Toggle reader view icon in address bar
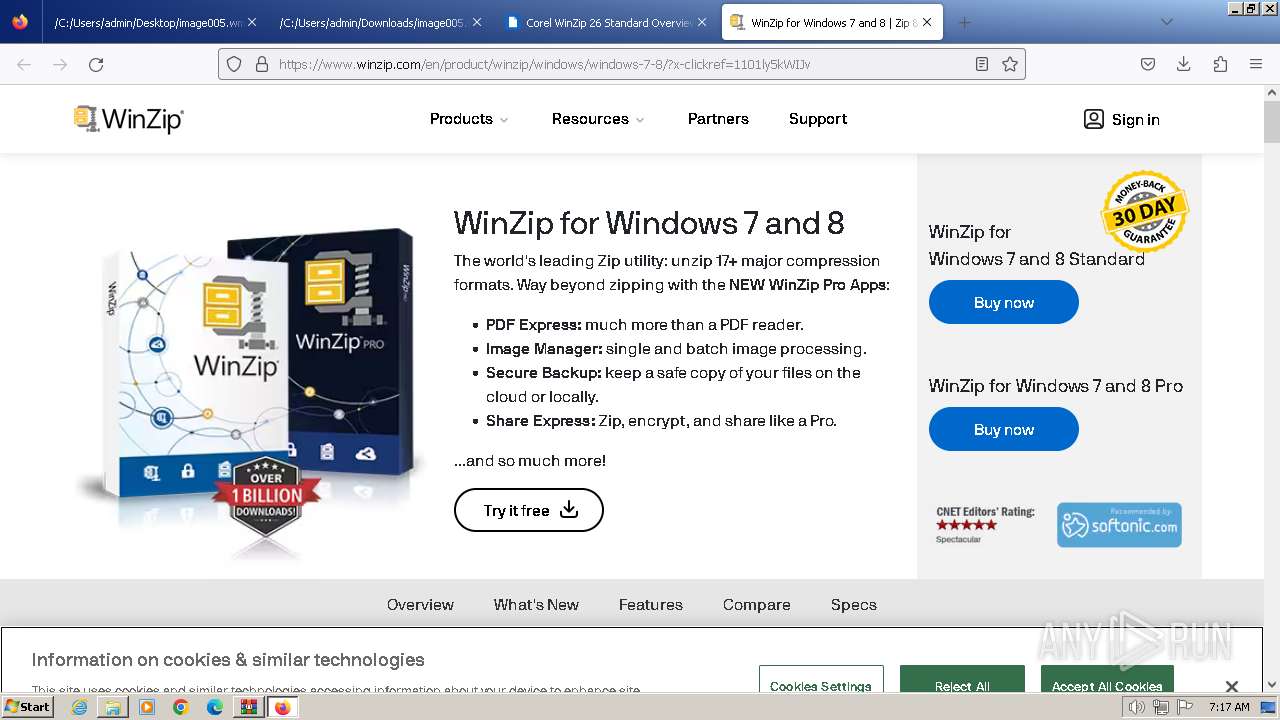This screenshot has width=1280, height=720. click(982, 64)
